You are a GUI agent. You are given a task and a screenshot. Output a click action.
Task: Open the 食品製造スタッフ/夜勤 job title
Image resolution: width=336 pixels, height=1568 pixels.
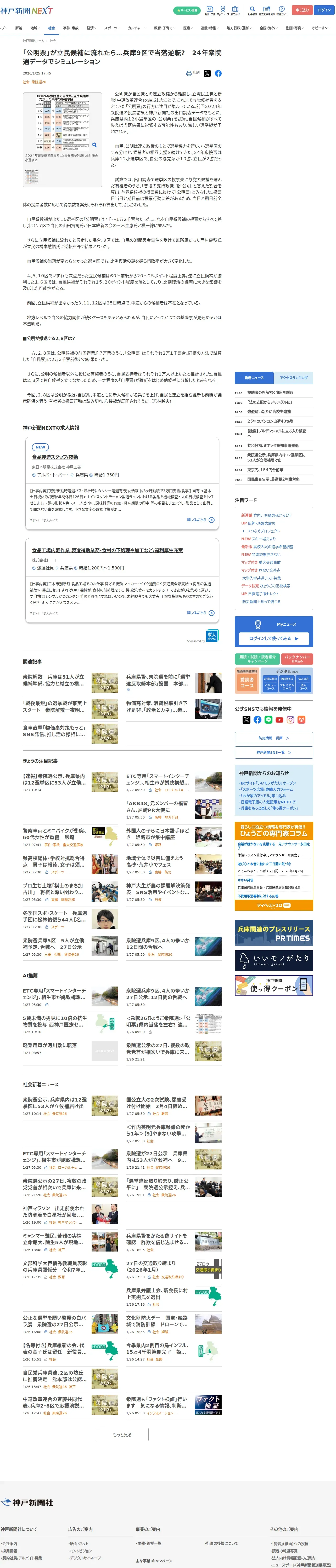[55, 457]
